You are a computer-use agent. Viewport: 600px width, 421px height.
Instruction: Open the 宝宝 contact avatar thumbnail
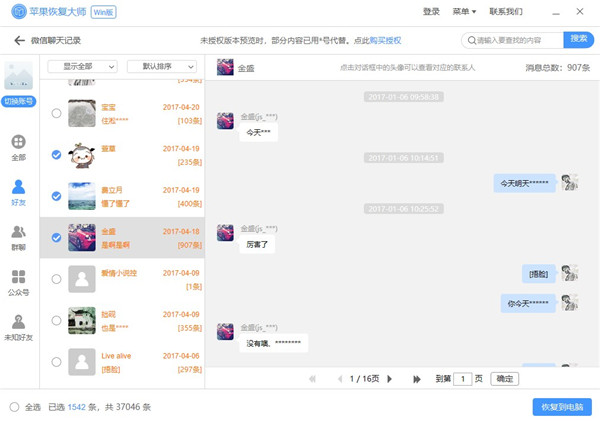tap(82, 113)
